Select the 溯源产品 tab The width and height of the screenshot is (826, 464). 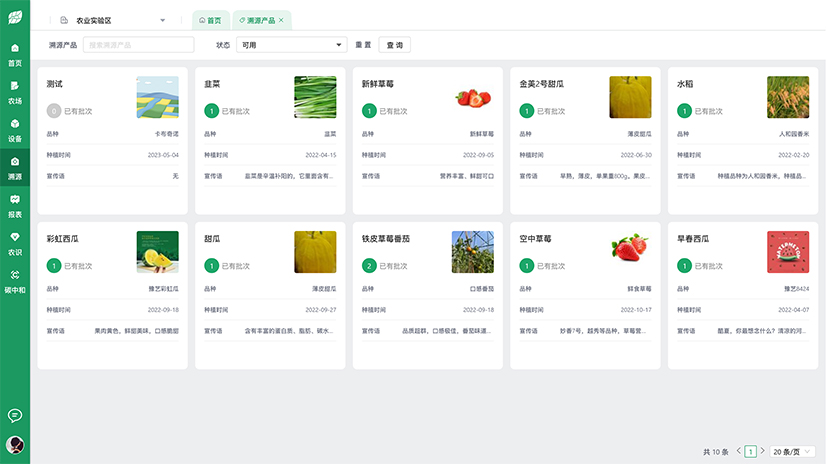256,20
